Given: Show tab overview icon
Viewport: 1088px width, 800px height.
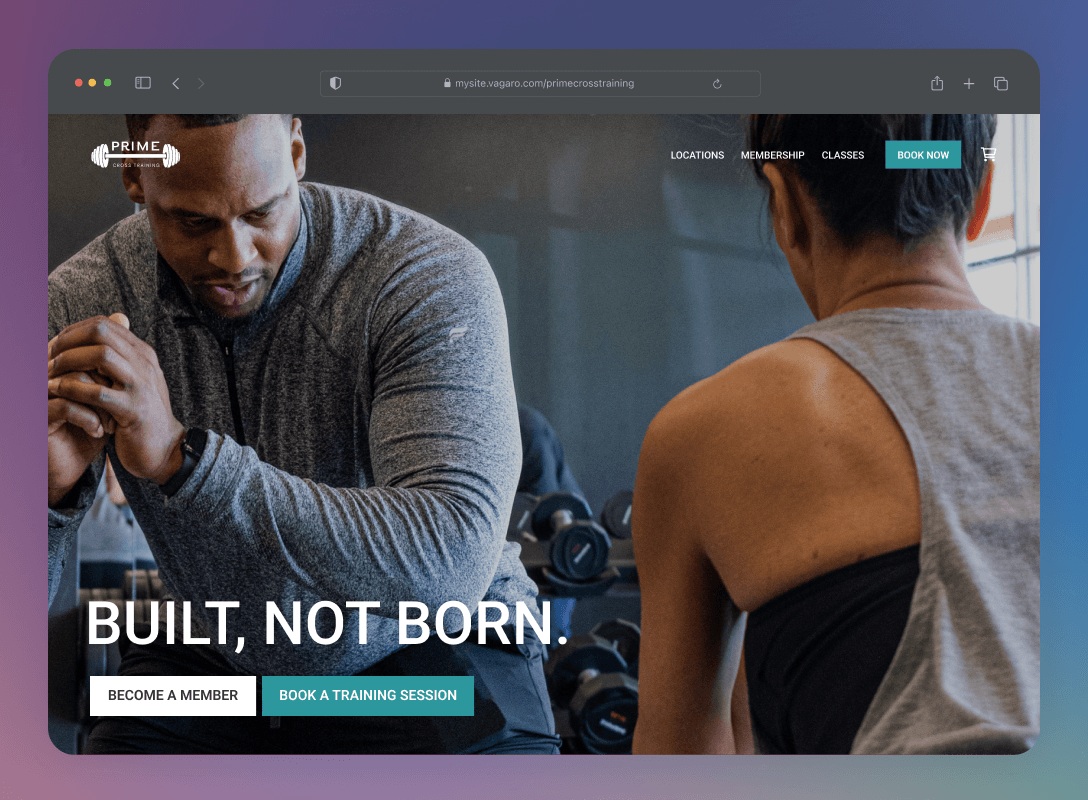Looking at the screenshot, I should 1001,84.
